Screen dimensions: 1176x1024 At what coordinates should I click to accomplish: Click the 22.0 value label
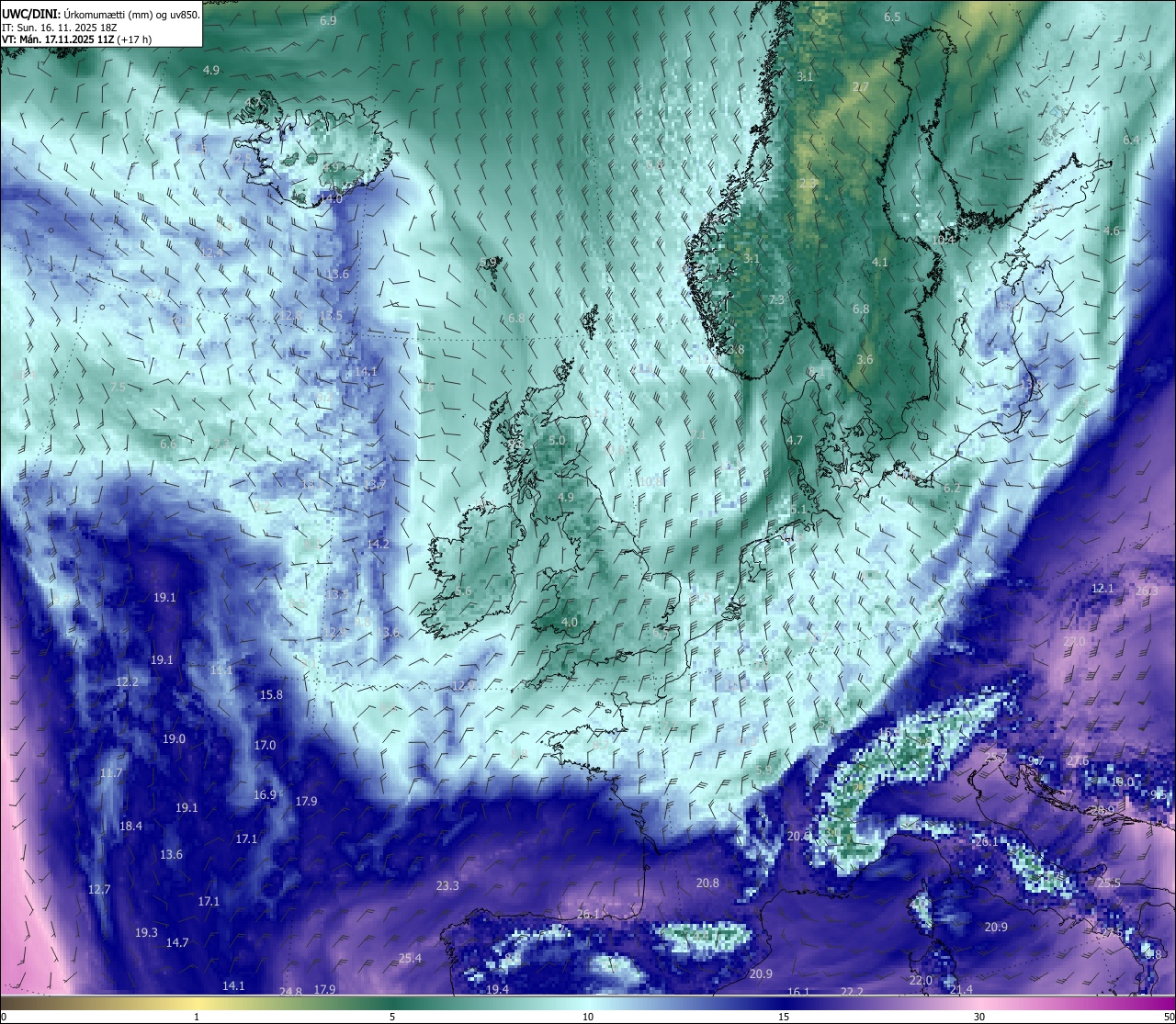pyautogui.click(x=922, y=981)
